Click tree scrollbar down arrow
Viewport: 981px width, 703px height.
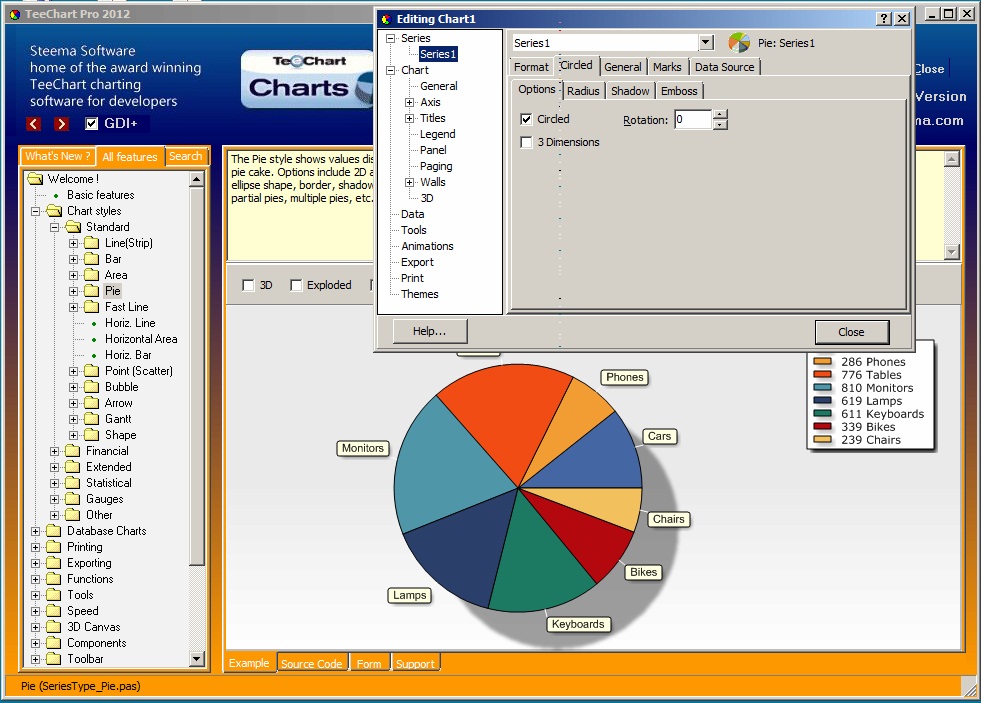coord(197,659)
